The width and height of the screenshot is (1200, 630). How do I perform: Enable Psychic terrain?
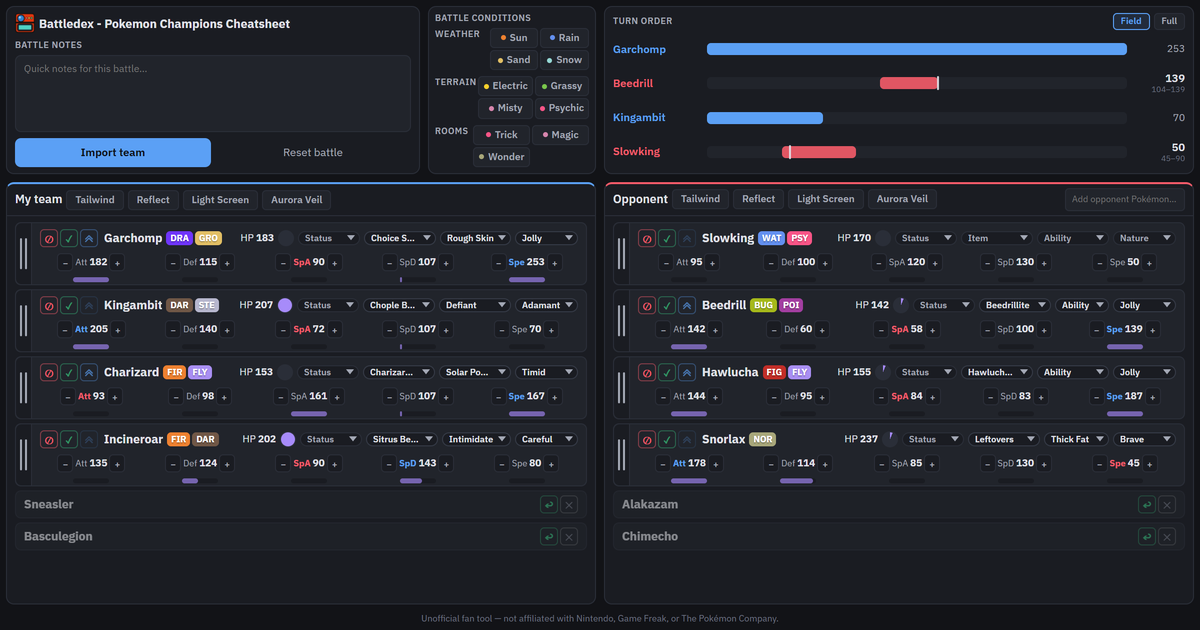[x=562, y=108]
